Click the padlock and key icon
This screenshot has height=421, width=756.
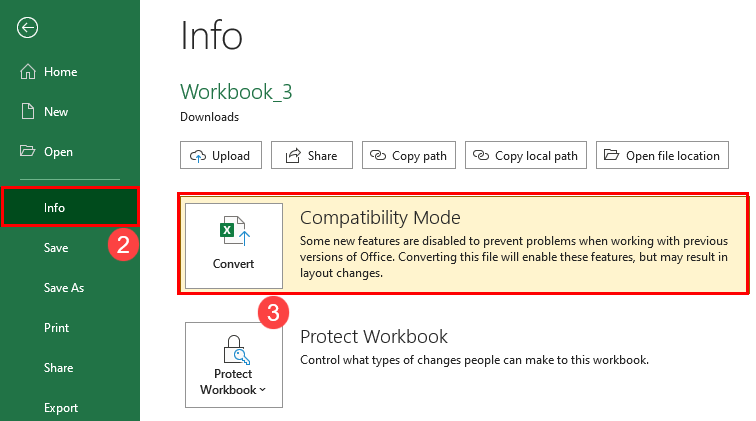click(x=236, y=350)
